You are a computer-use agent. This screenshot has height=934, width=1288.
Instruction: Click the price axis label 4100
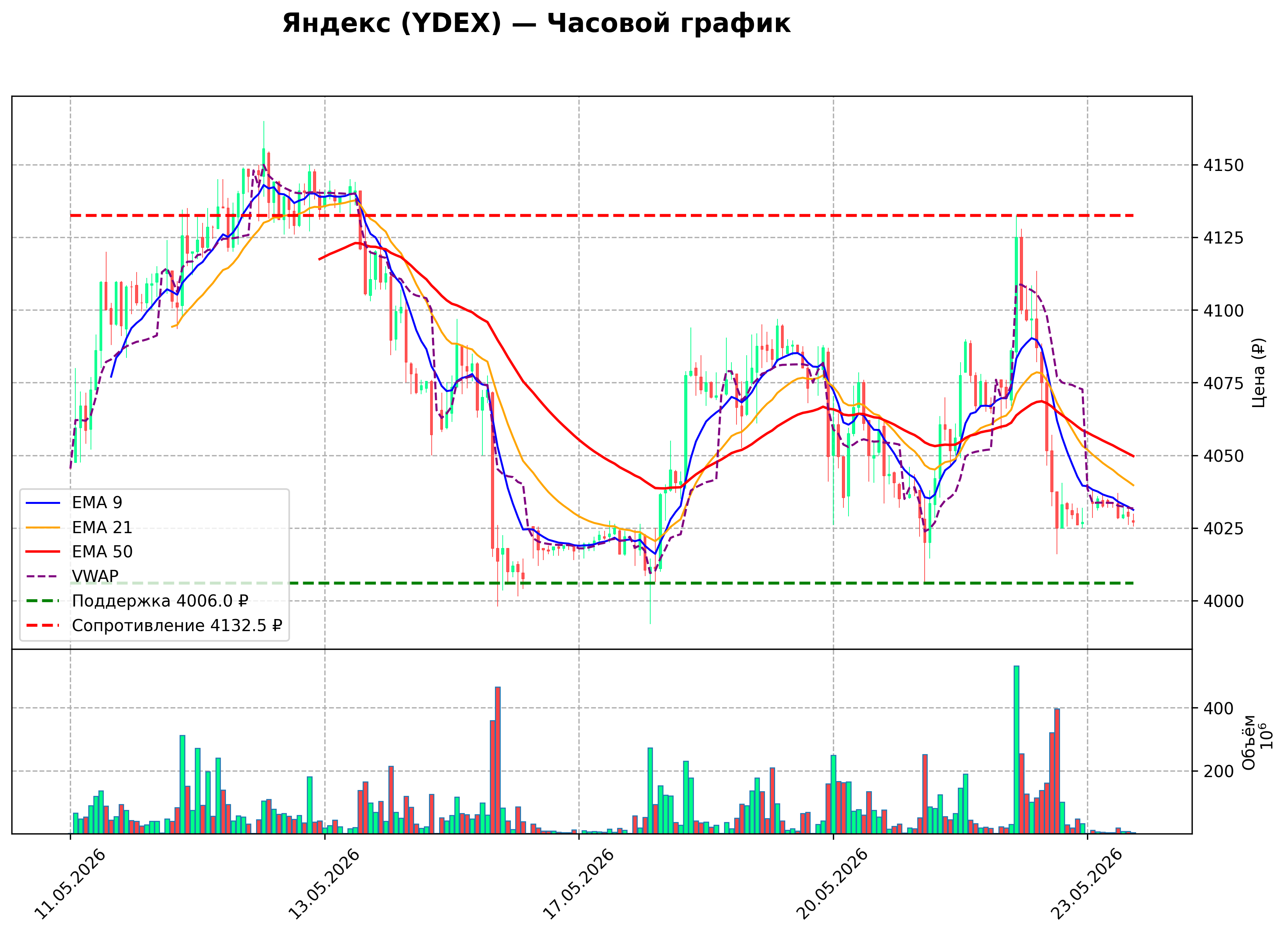pos(1223,311)
